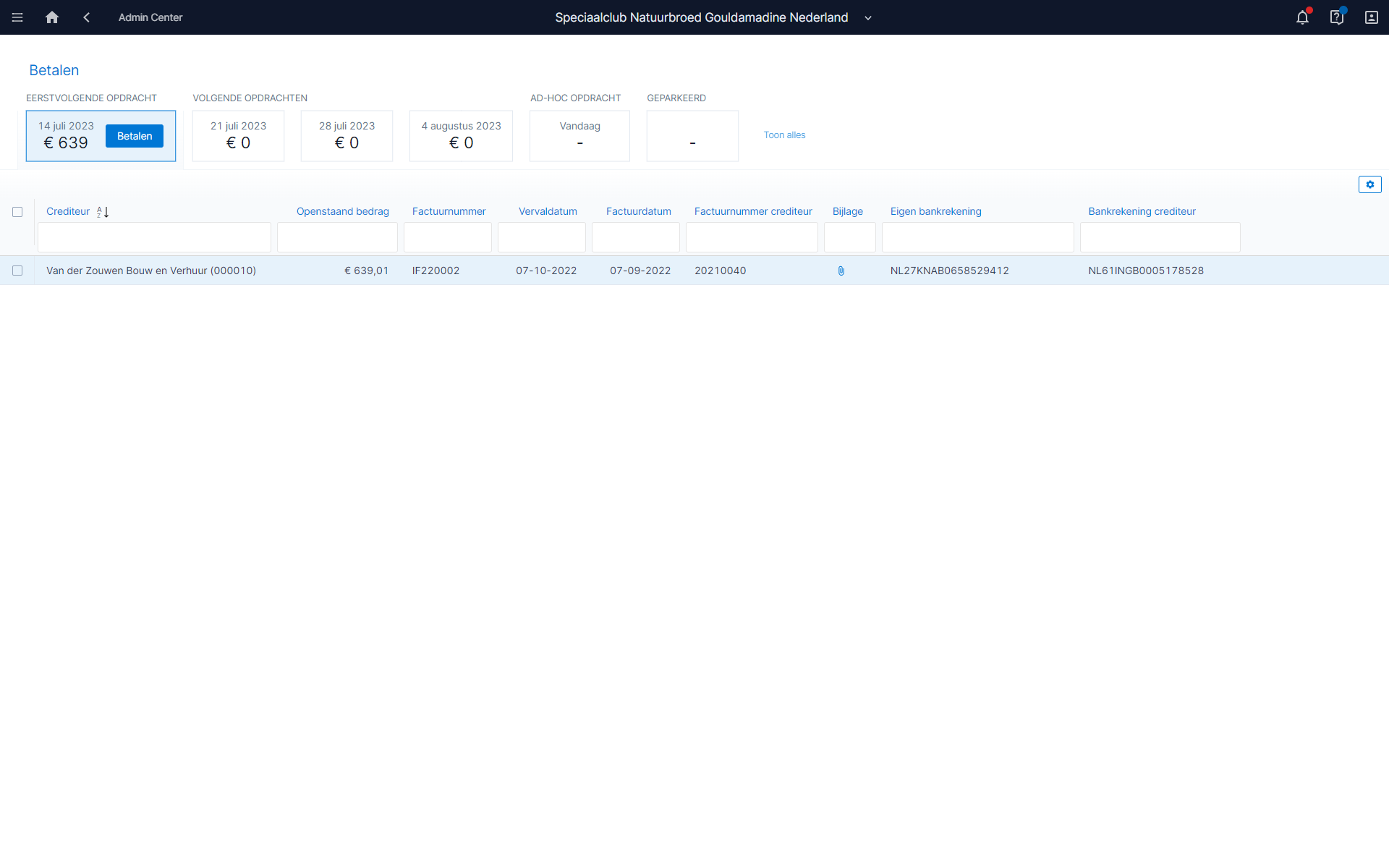Viewport: 1389px width, 868px height.
Task: Go to the home page icon
Action: point(52,17)
